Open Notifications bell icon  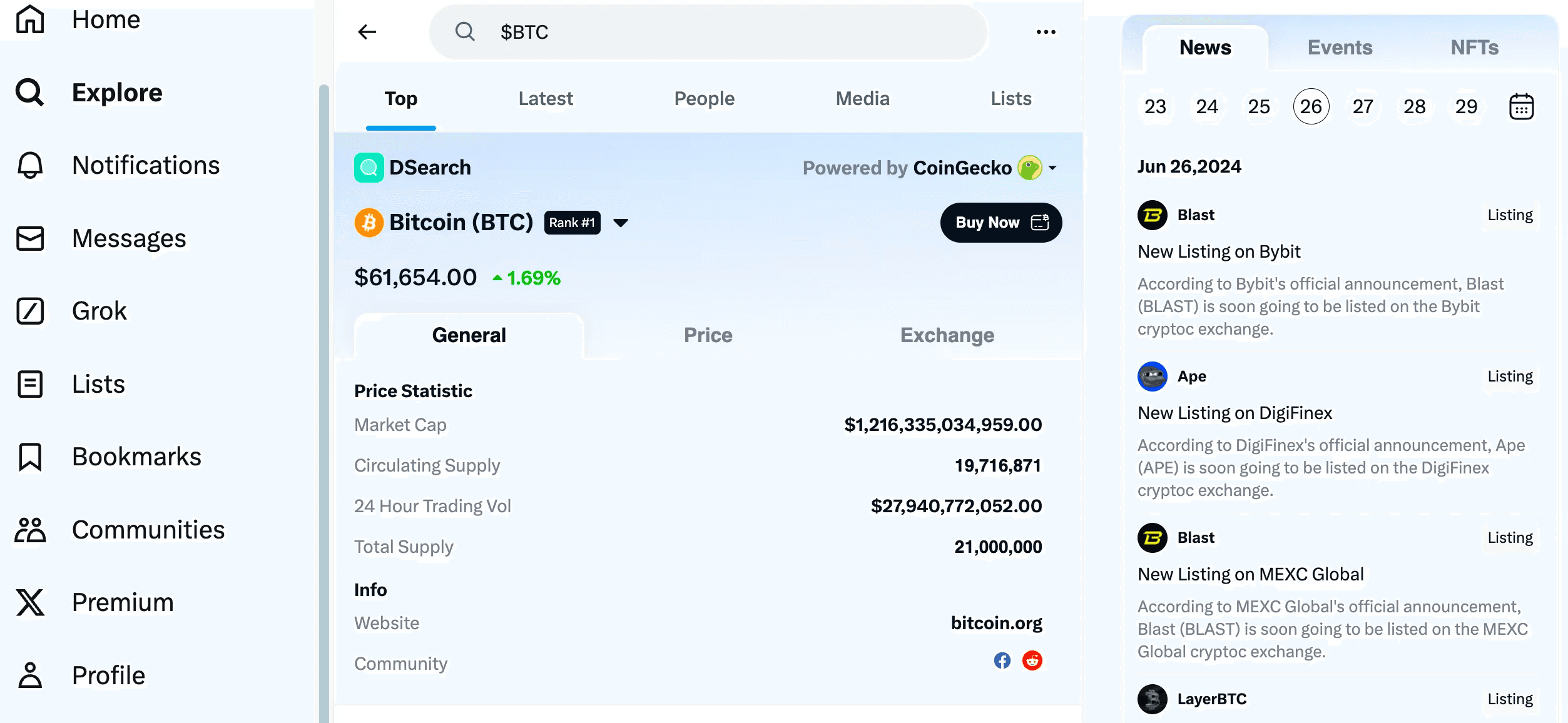coord(30,166)
